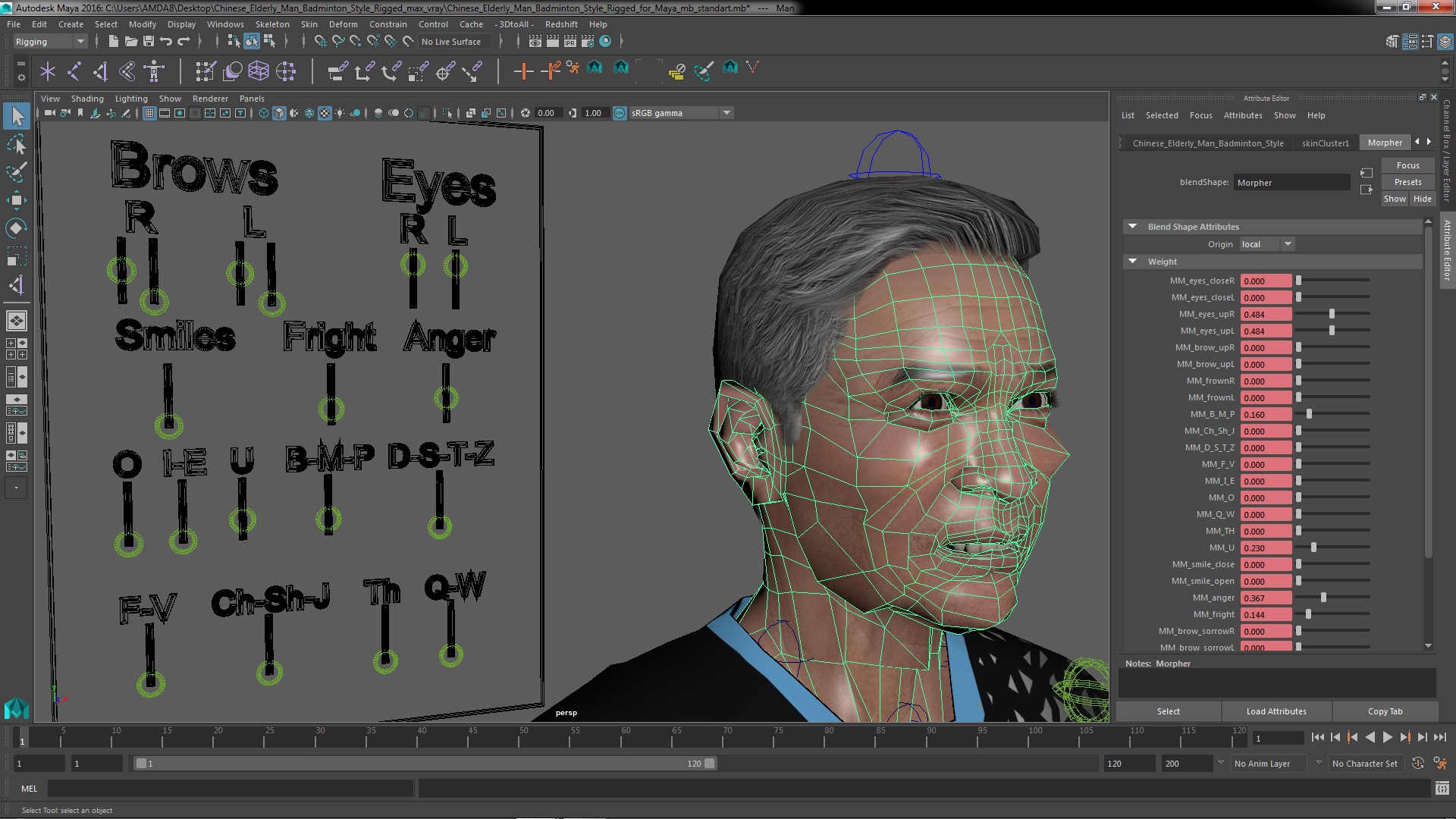Create a new scene
Image resolution: width=1456 pixels, height=819 pixels.
click(x=113, y=42)
